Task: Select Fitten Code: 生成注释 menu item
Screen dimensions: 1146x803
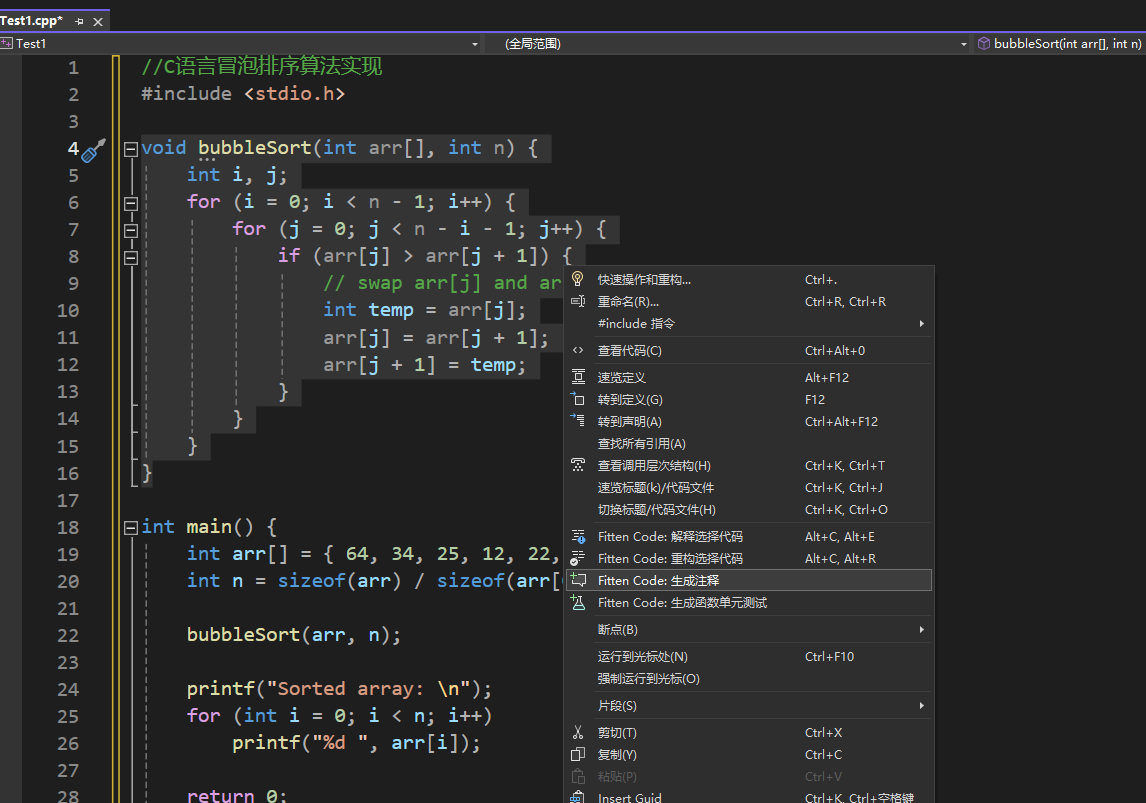Action: coord(658,581)
